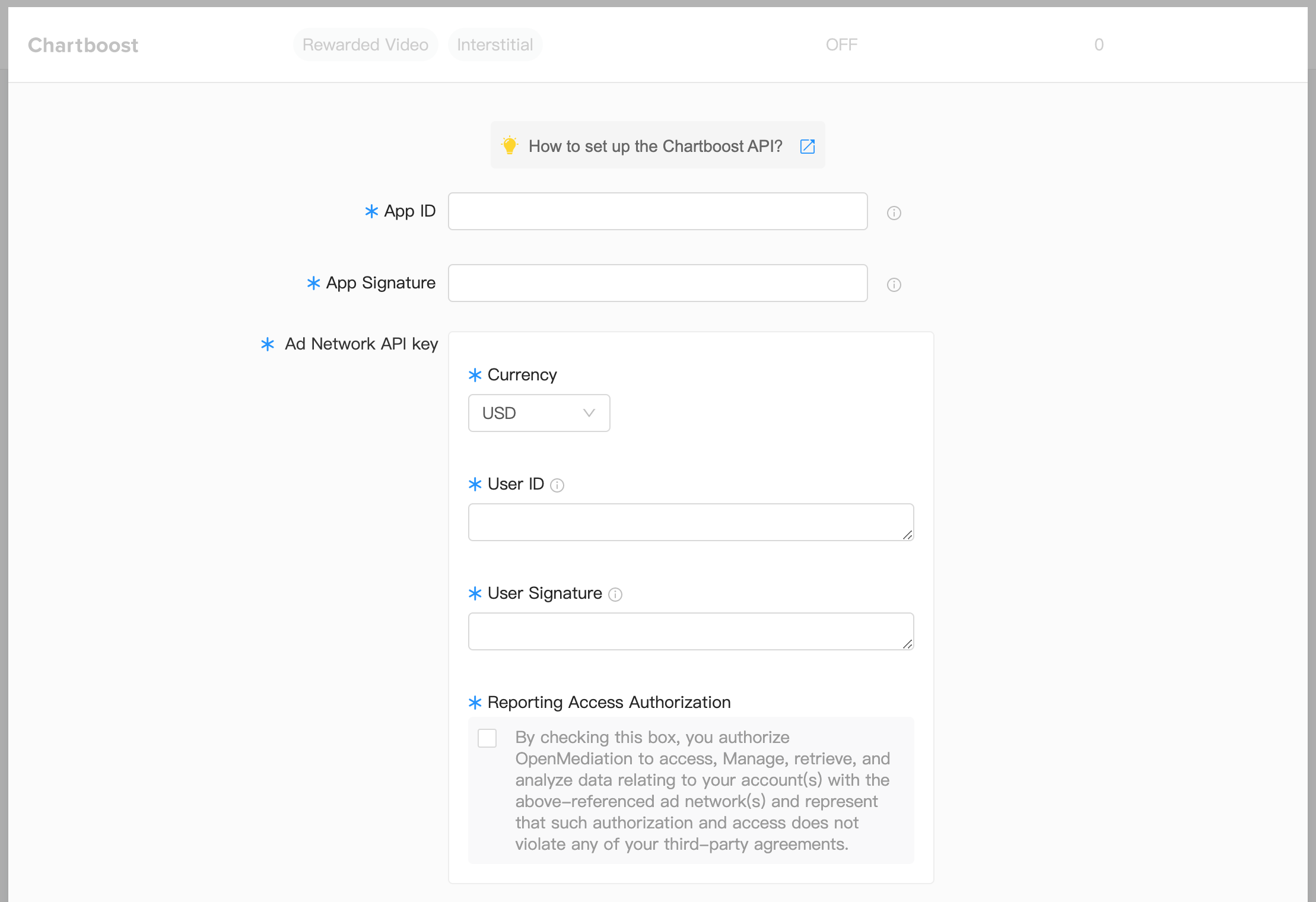Click the info icon next to App ID field
1316x902 pixels.
[894, 213]
